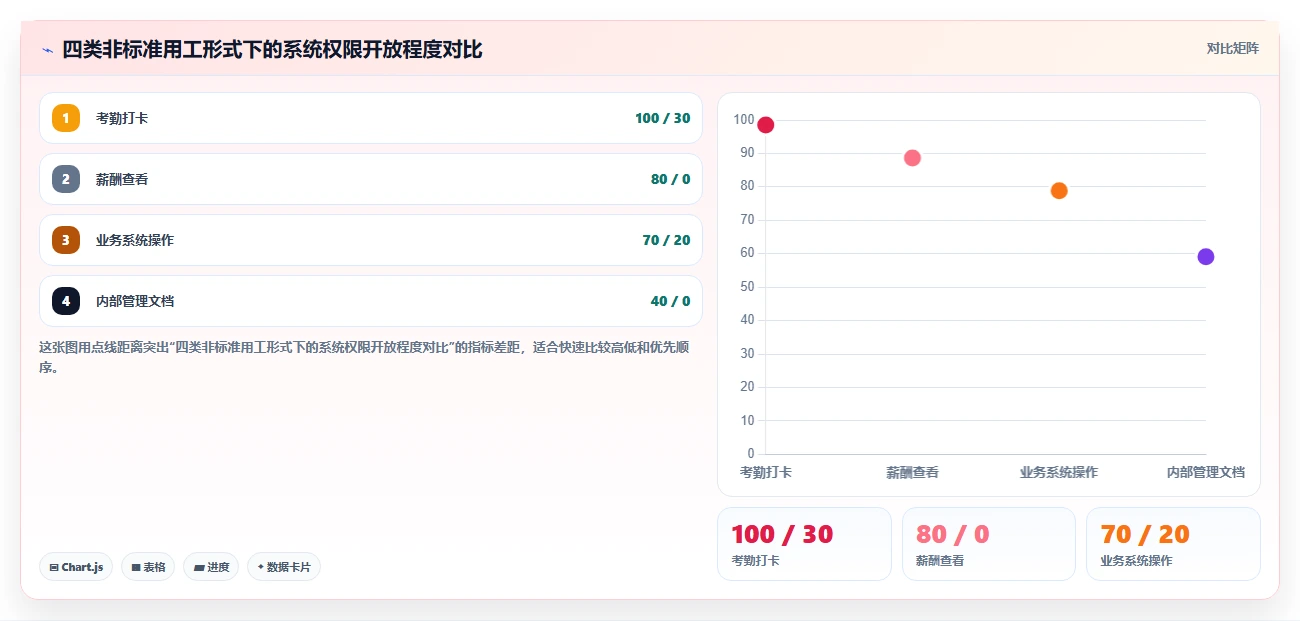This screenshot has width=1300, height=621.
Task: Click the 内部管理文档 x-axis label
Action: tap(1206, 472)
